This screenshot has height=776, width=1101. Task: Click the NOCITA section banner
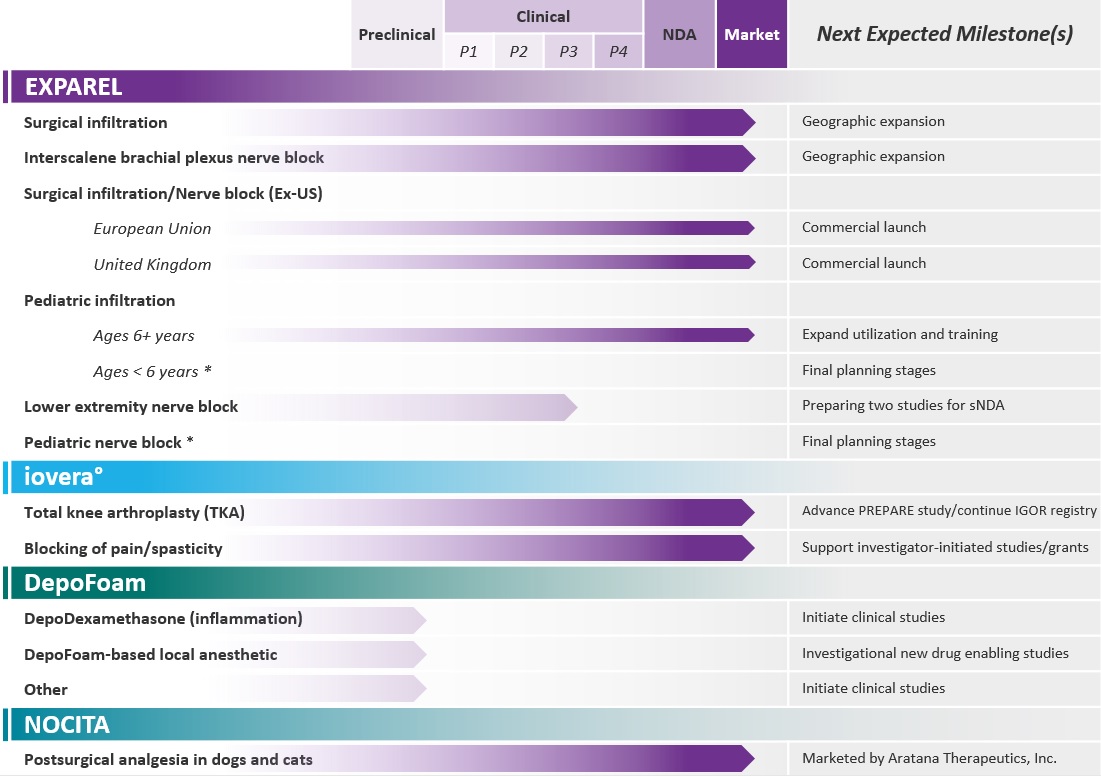click(x=67, y=724)
